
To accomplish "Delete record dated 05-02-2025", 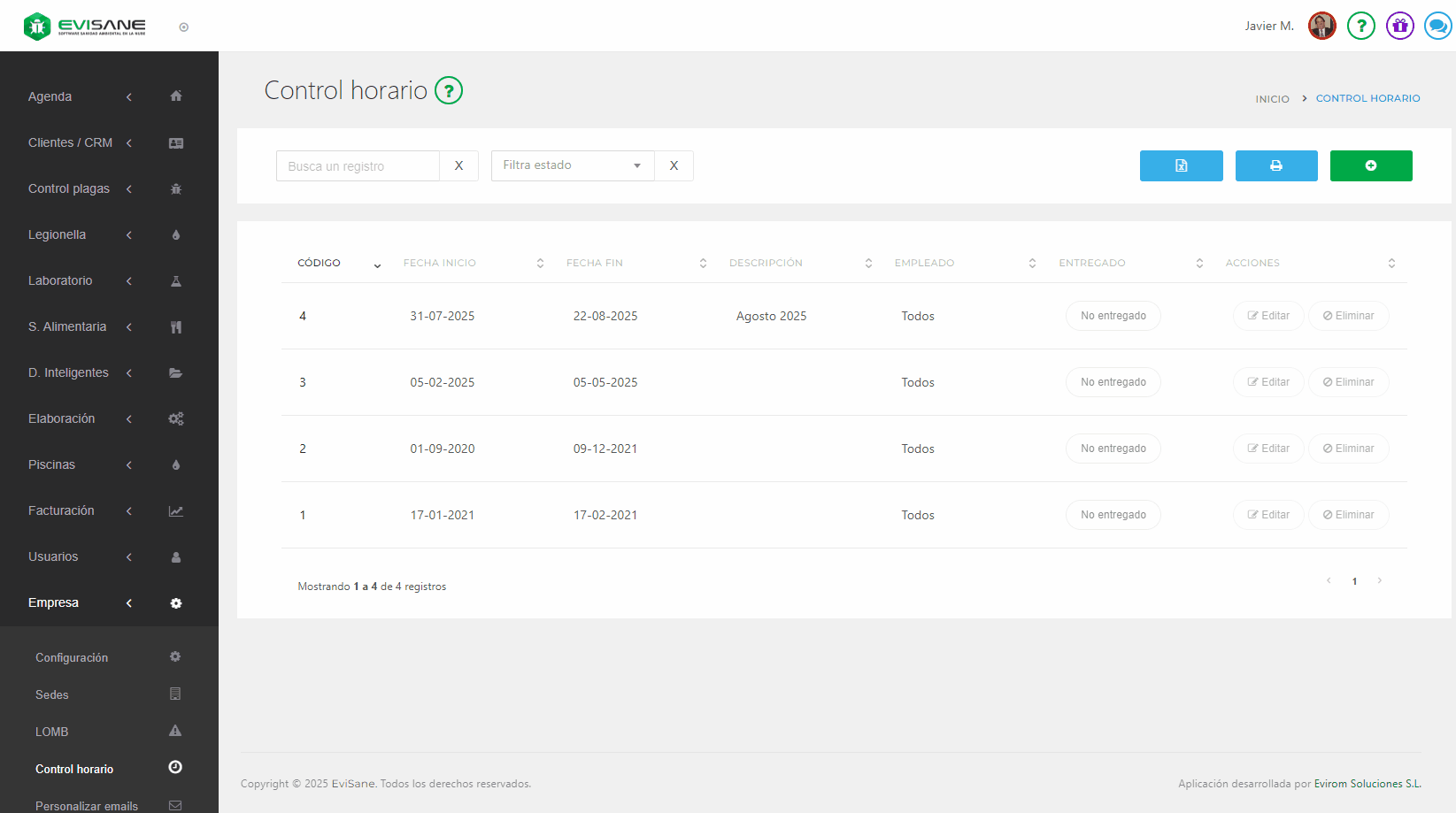I will pyautogui.click(x=1349, y=382).
